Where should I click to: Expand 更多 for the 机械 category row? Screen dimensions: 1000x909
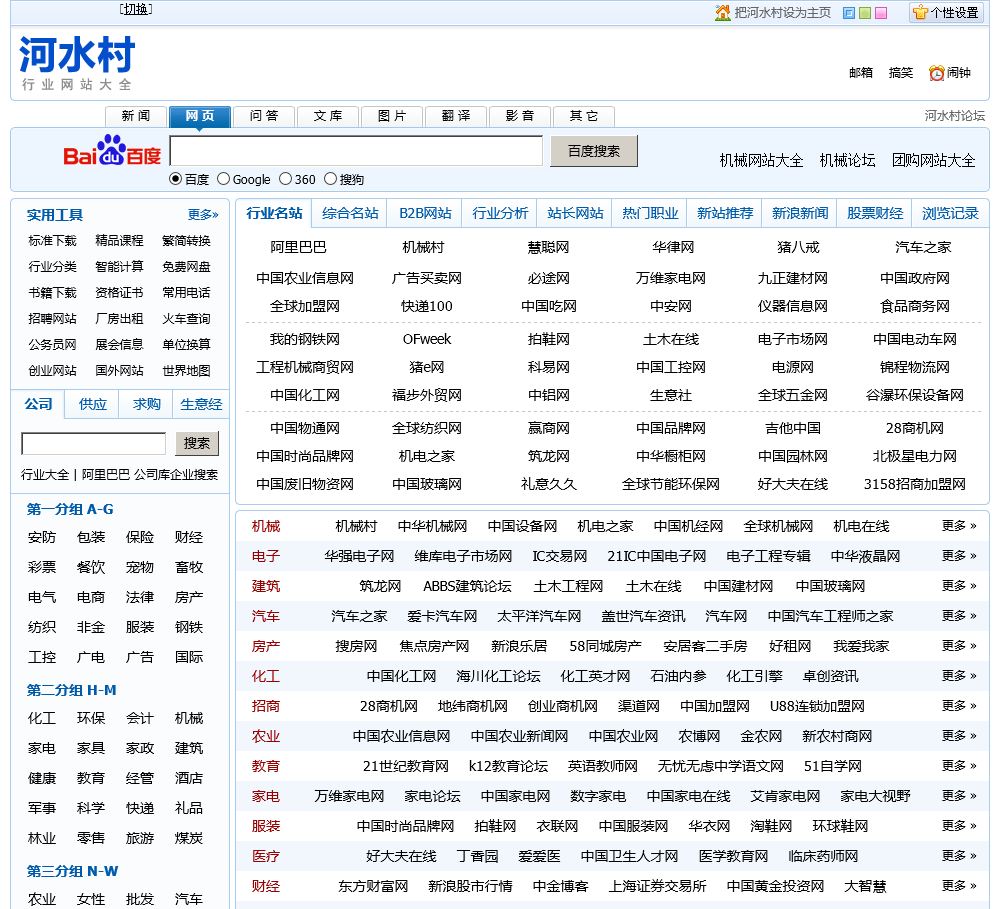tap(959, 526)
